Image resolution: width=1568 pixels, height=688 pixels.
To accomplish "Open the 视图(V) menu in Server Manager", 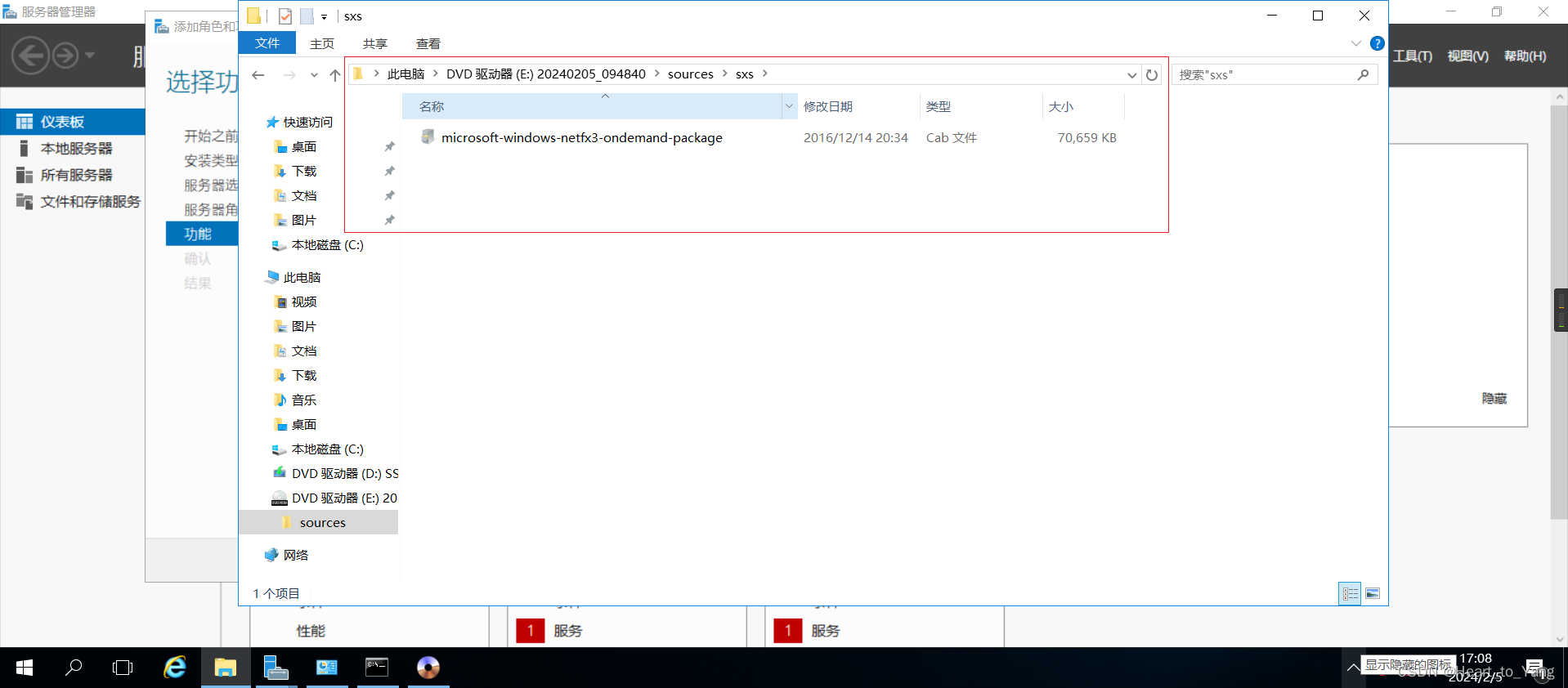I will 1468,56.
